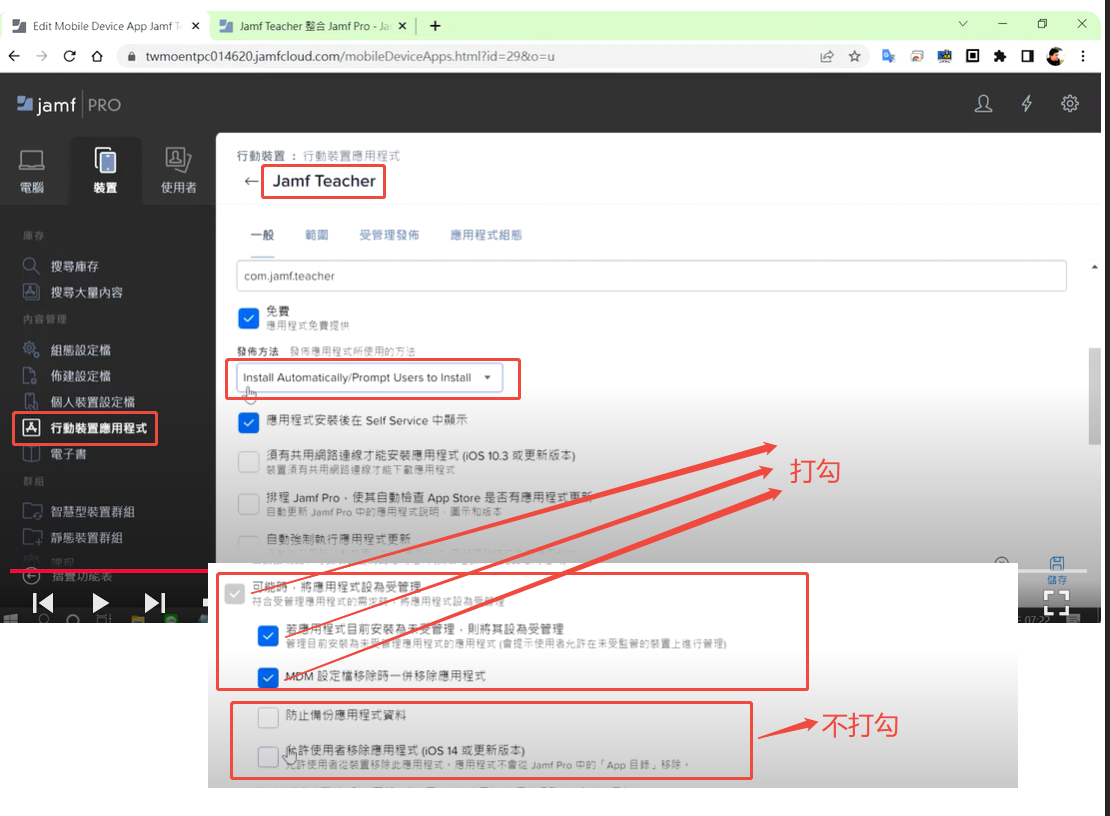Click the jamf PRO logo

pos(69,105)
